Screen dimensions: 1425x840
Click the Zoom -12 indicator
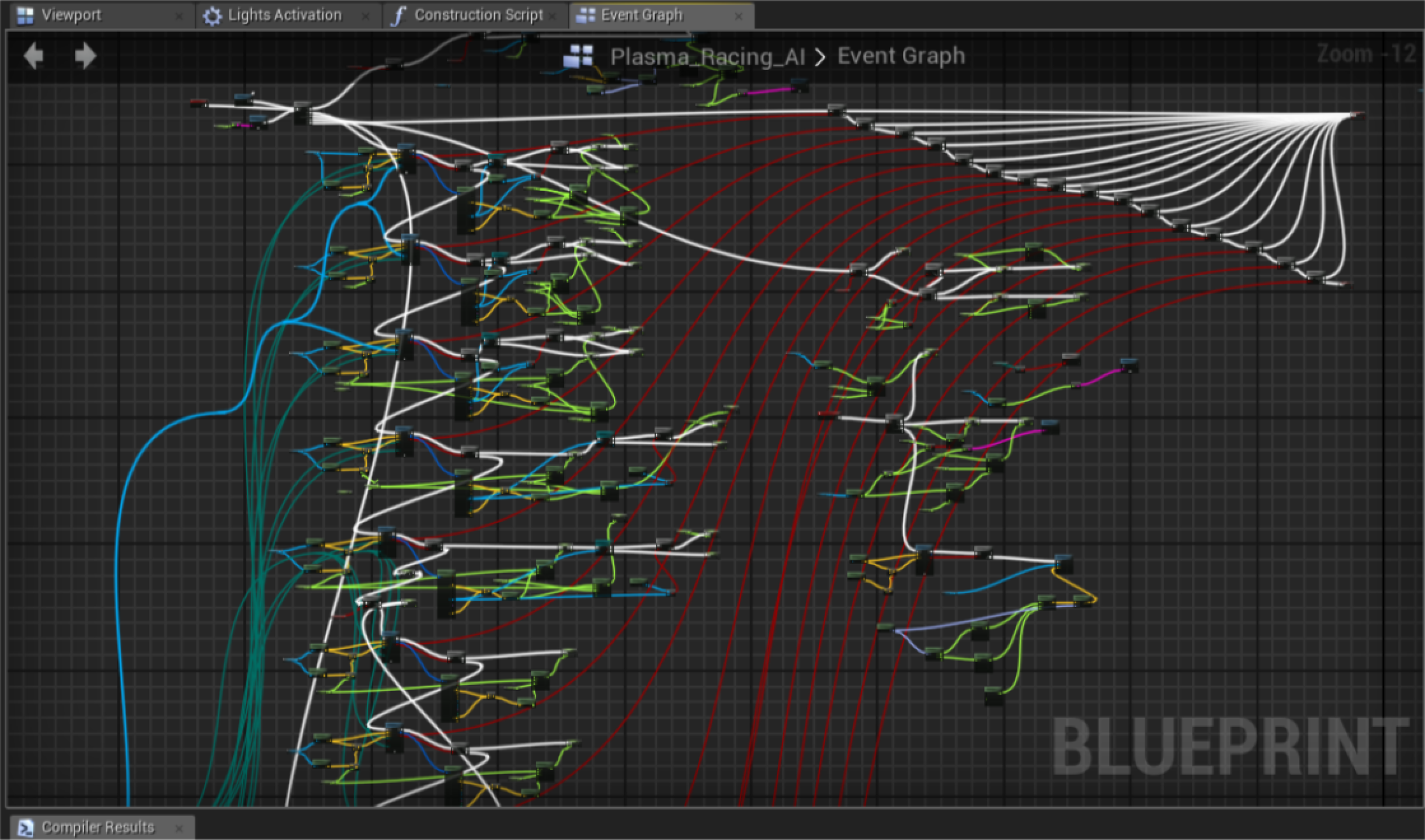click(1366, 54)
